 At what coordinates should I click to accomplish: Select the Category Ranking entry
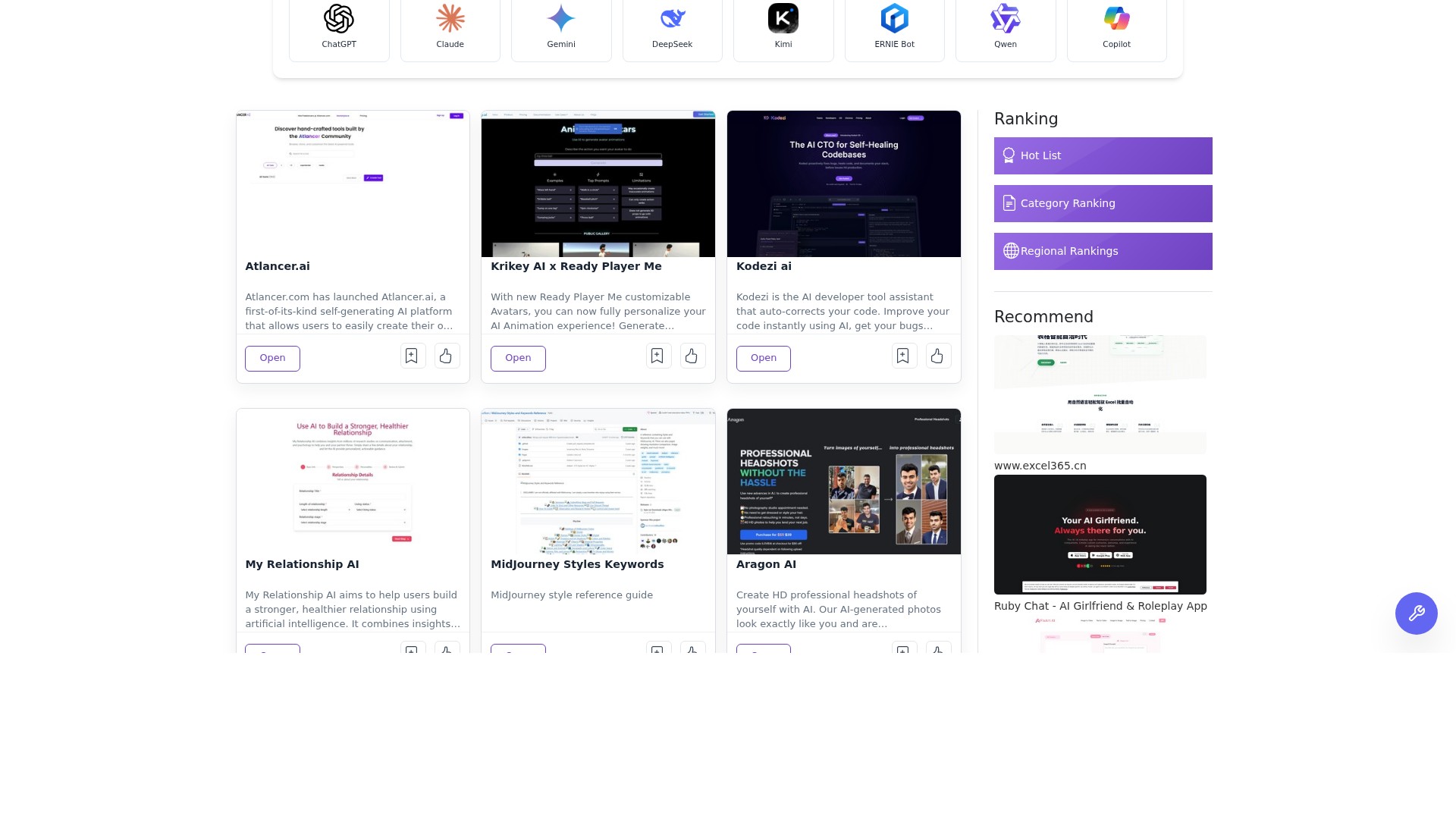[1103, 203]
